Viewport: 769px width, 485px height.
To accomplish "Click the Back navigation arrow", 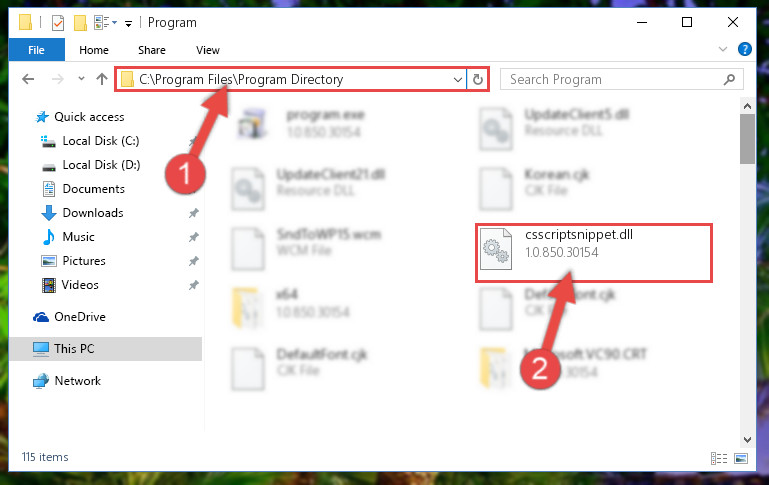I will 28,79.
